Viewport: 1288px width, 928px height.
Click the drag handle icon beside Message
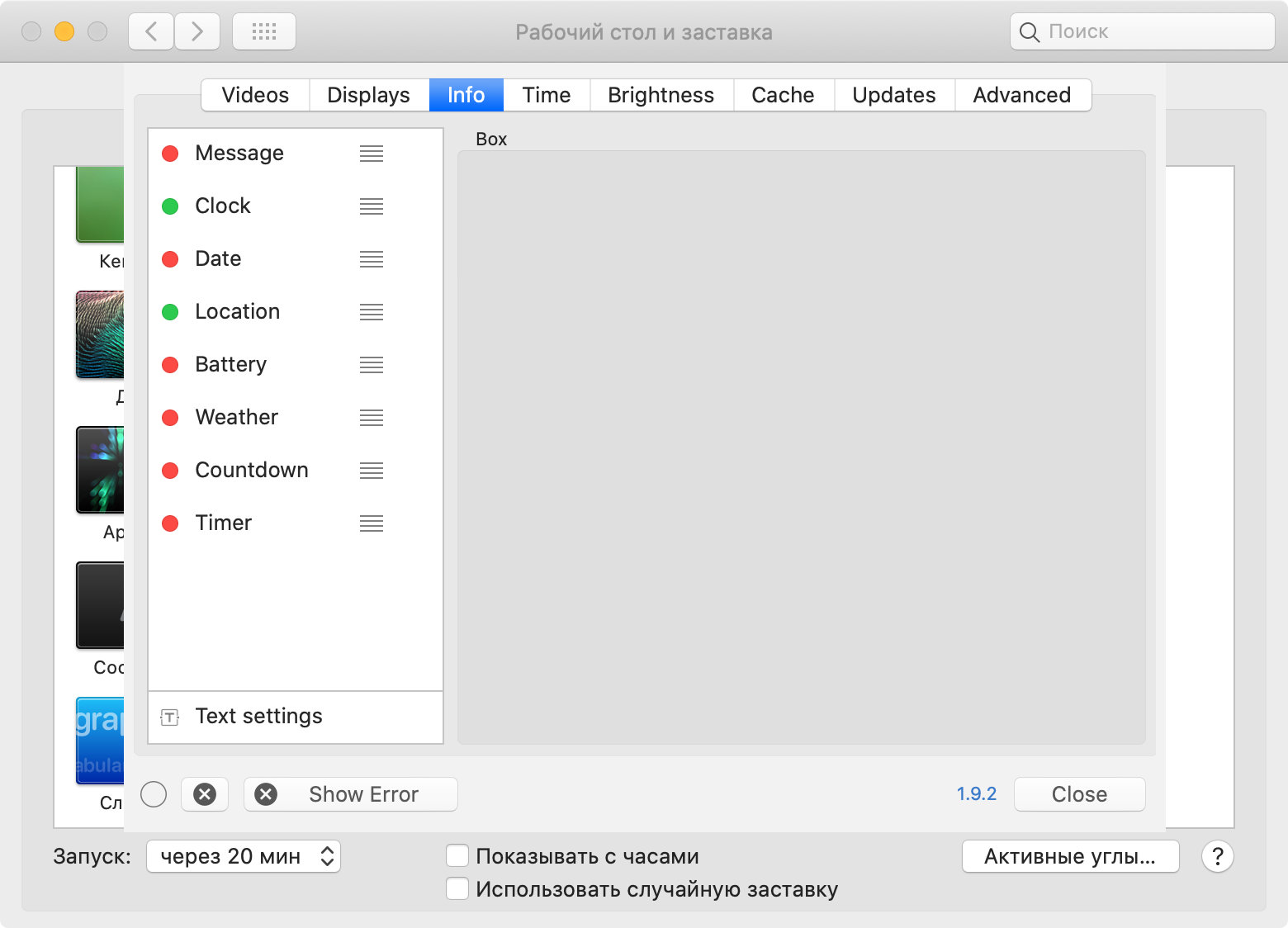[x=372, y=154]
